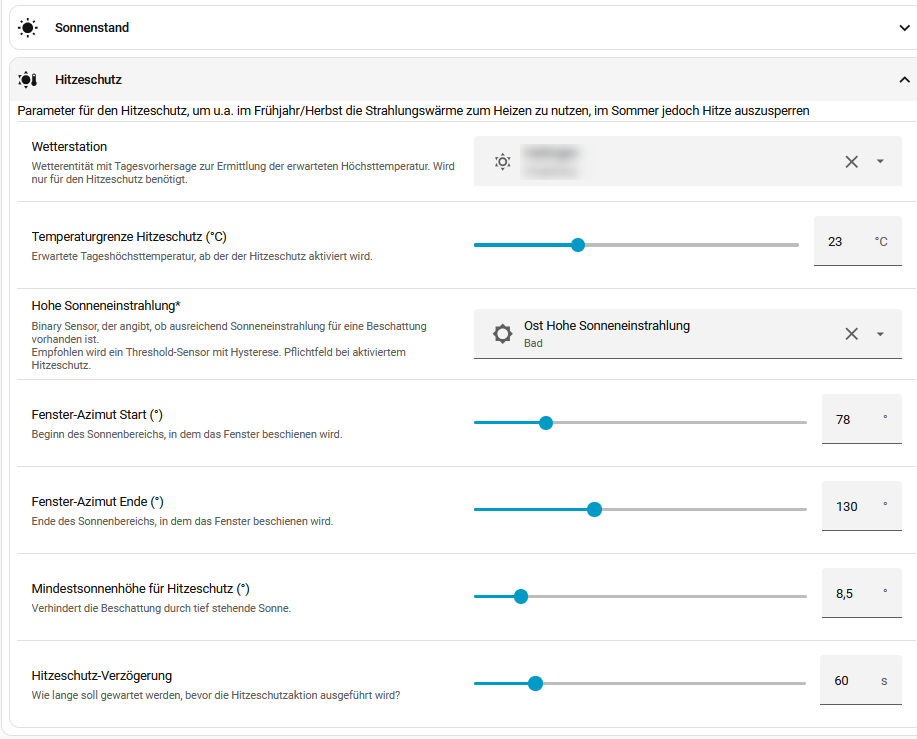Screen dimensions: 917x739
Task: Click the temperature field showing 23 °C
Action: [857, 241]
